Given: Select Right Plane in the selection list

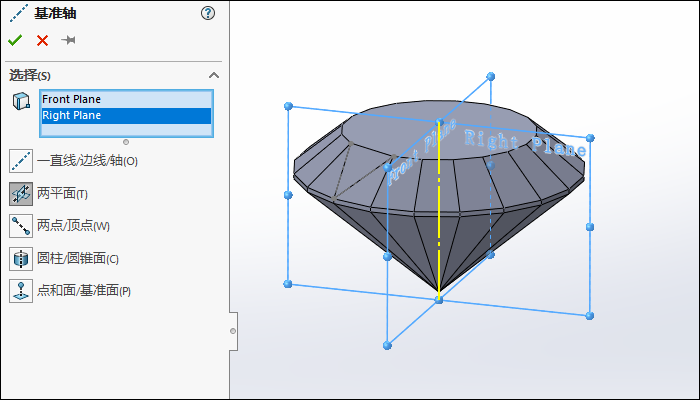Looking at the screenshot, I should (126, 115).
